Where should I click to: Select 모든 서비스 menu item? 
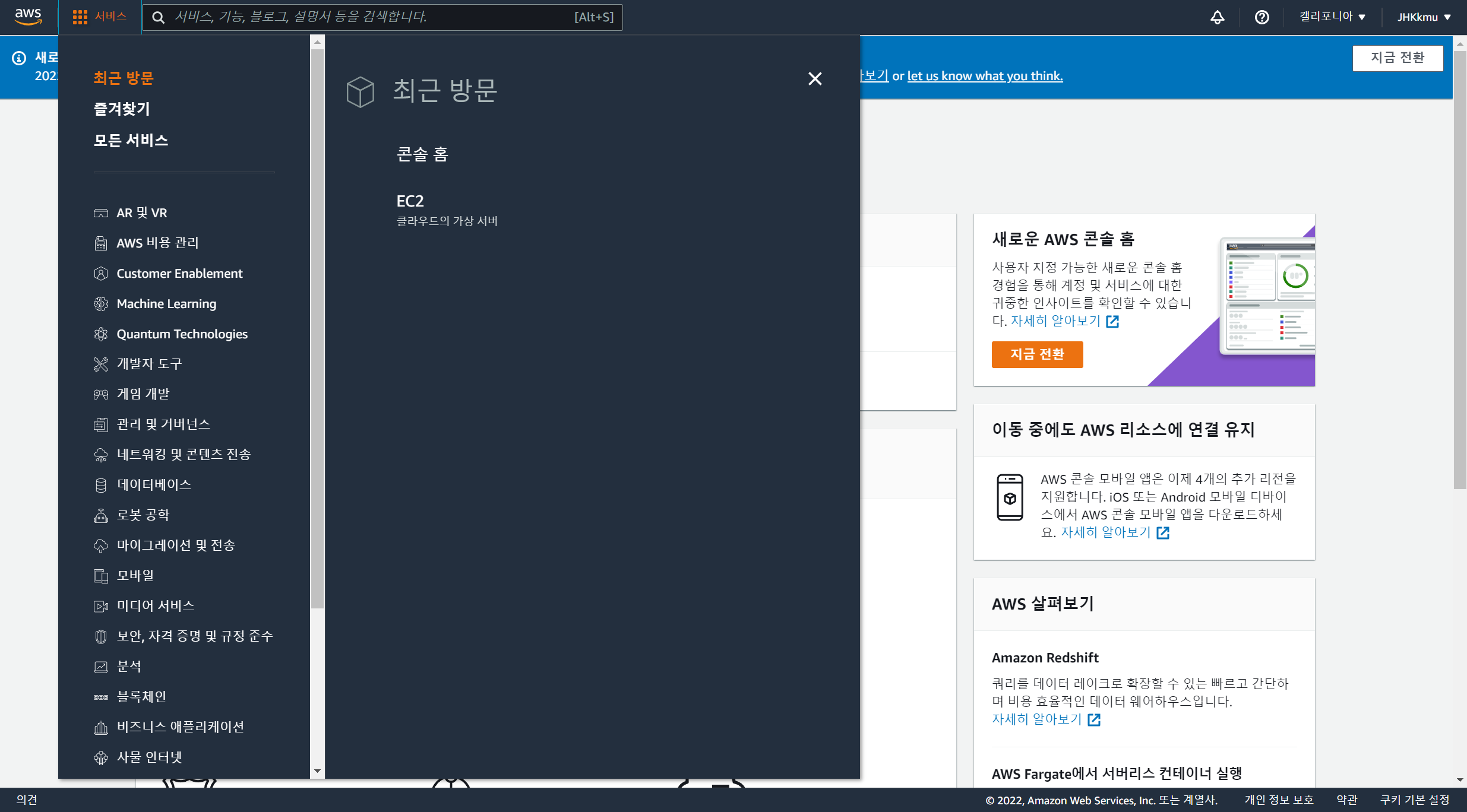[x=131, y=141]
